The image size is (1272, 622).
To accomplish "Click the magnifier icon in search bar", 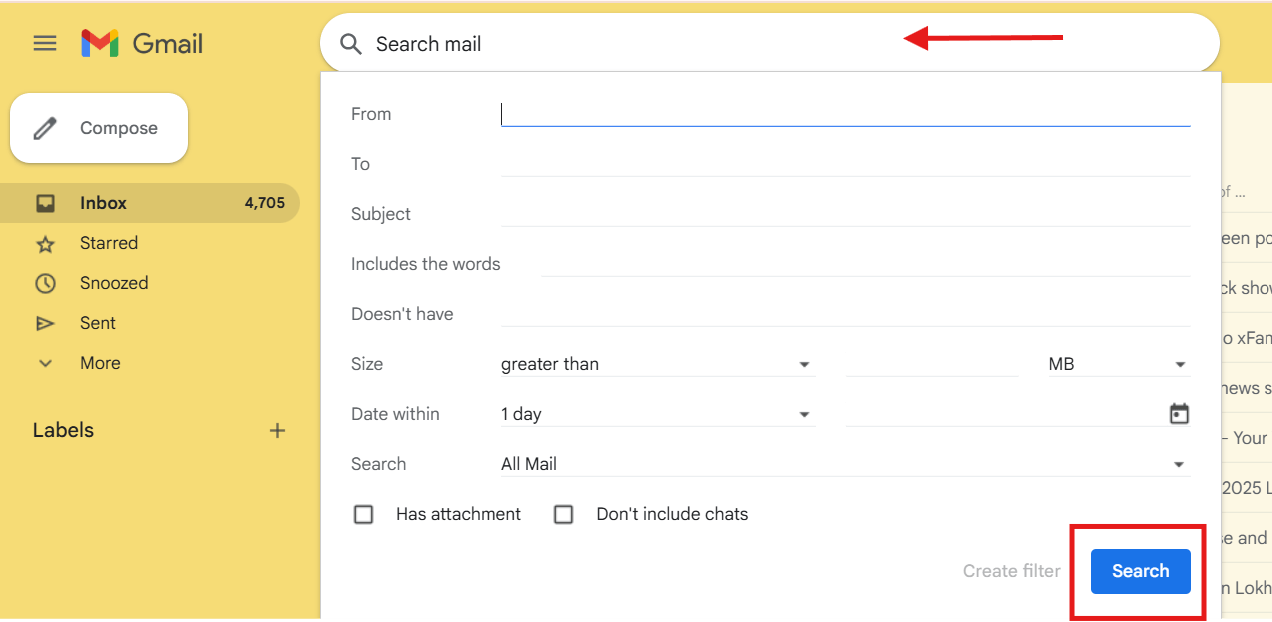I will (x=350, y=44).
